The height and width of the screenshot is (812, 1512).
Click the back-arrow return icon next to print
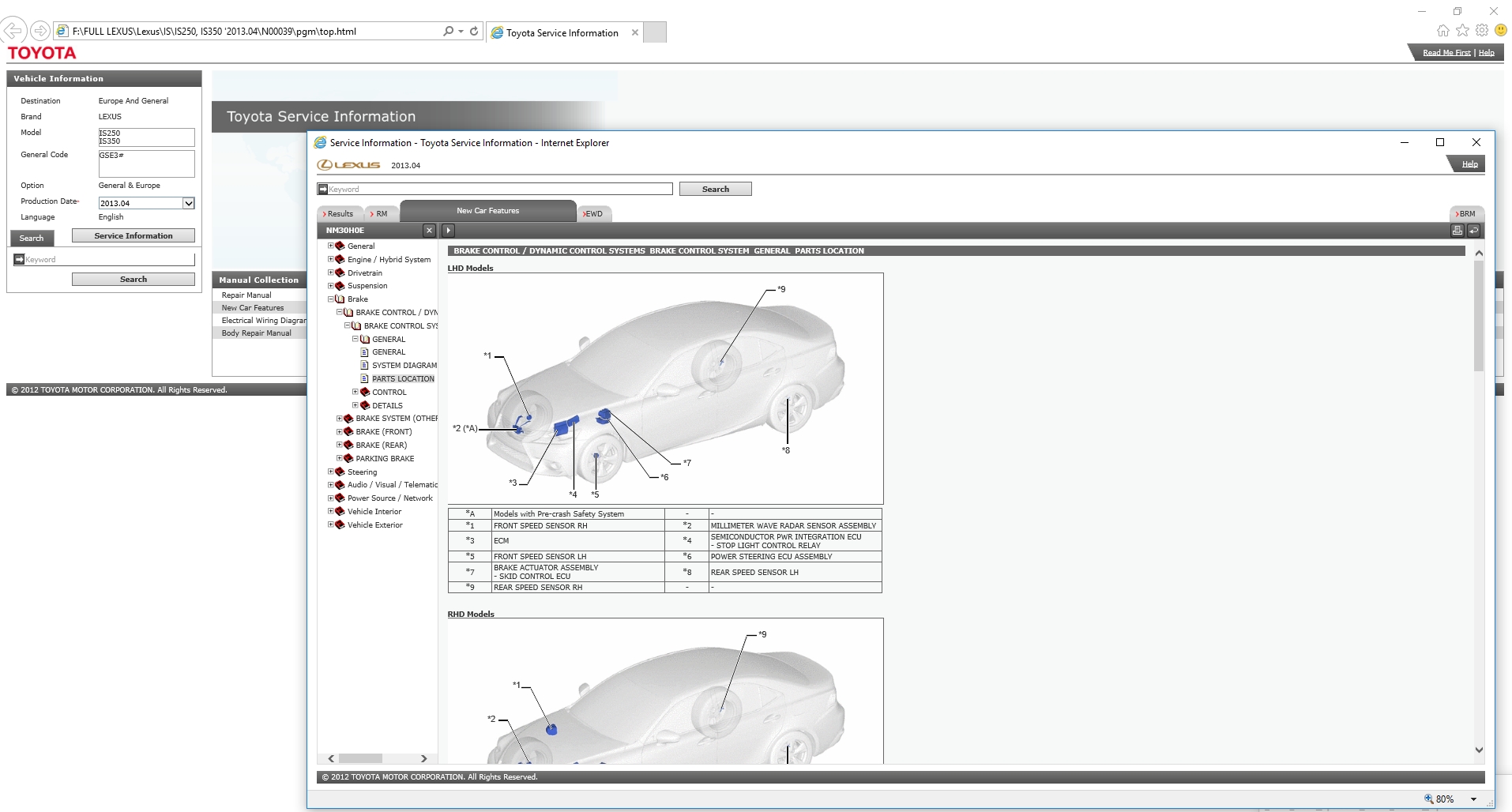pos(1474,230)
